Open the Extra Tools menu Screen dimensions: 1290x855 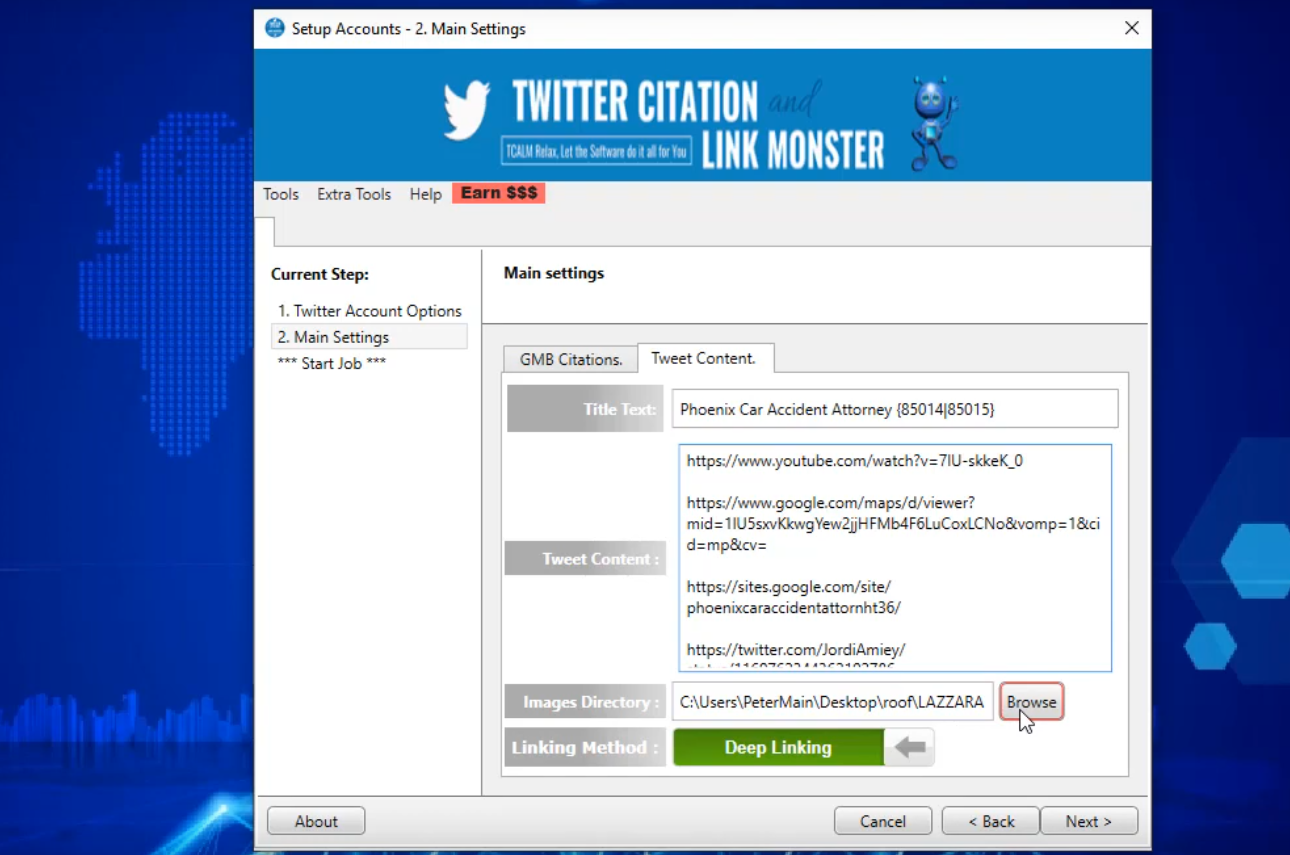click(x=354, y=194)
